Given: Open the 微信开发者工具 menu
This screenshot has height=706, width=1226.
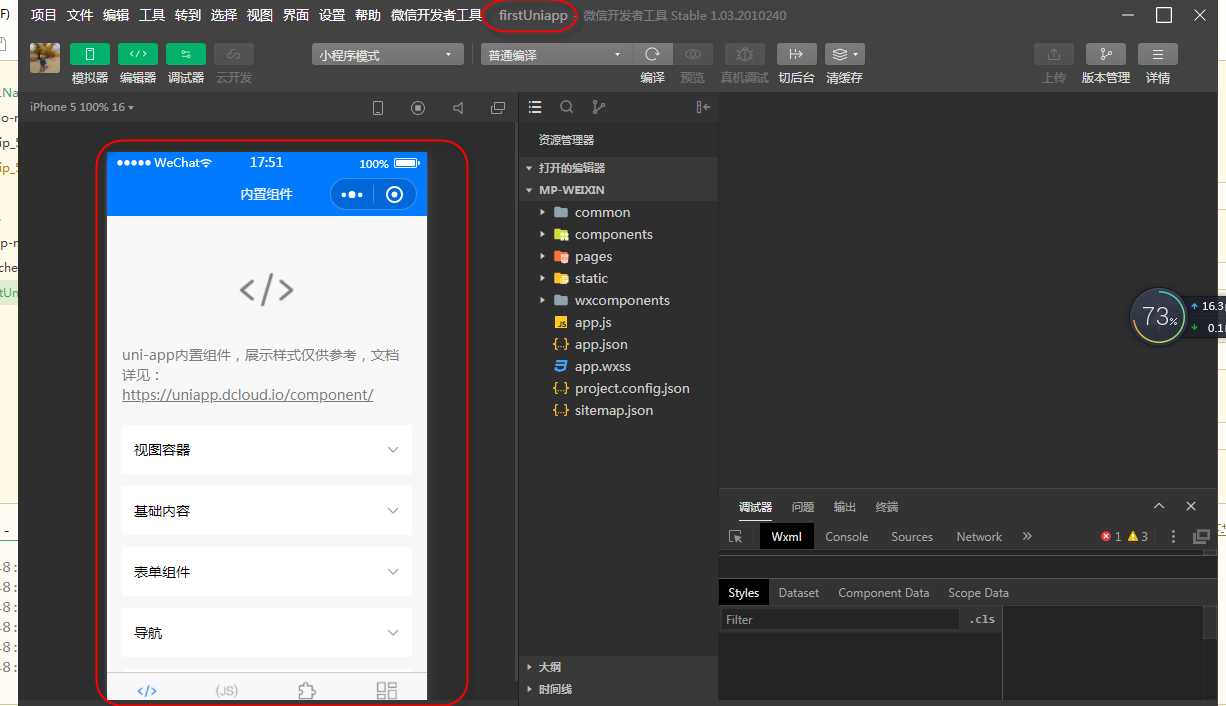Looking at the screenshot, I should pyautogui.click(x=437, y=15).
